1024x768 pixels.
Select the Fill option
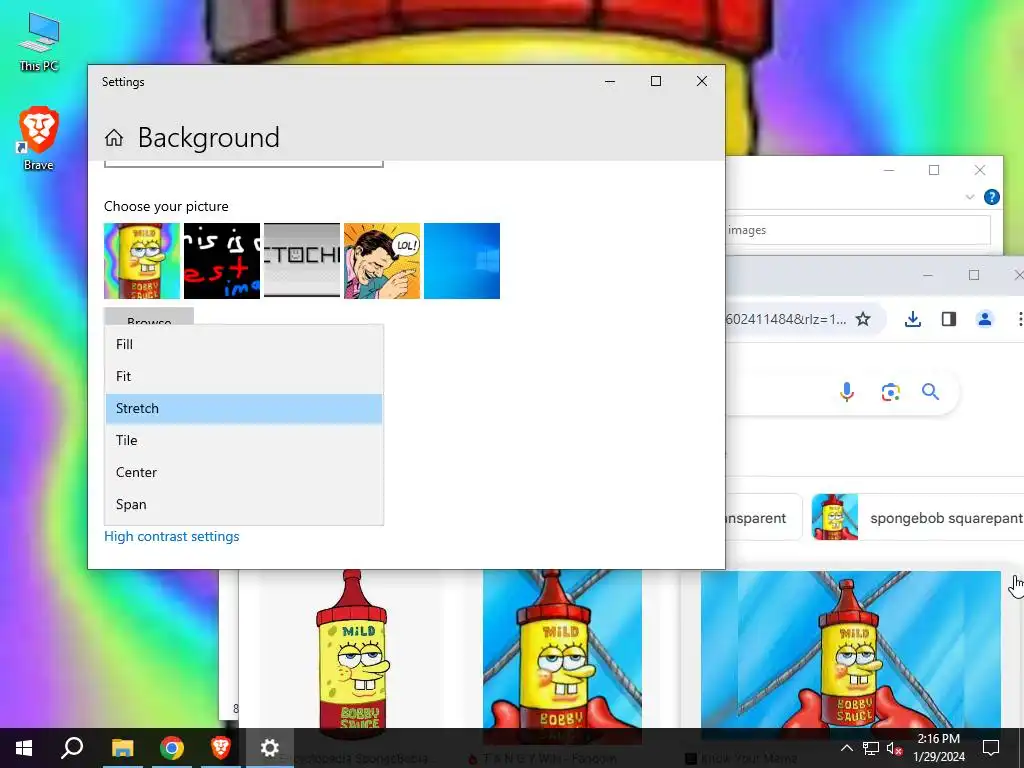point(244,344)
